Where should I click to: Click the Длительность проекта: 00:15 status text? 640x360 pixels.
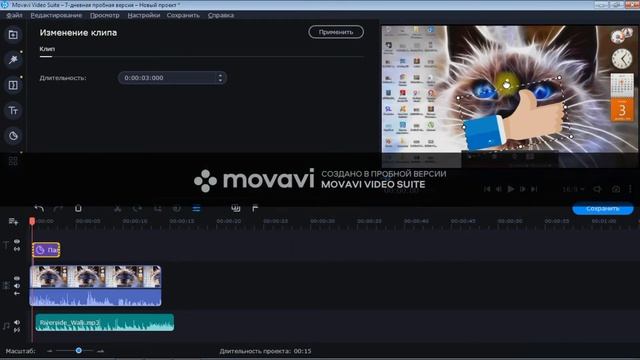click(x=265, y=351)
